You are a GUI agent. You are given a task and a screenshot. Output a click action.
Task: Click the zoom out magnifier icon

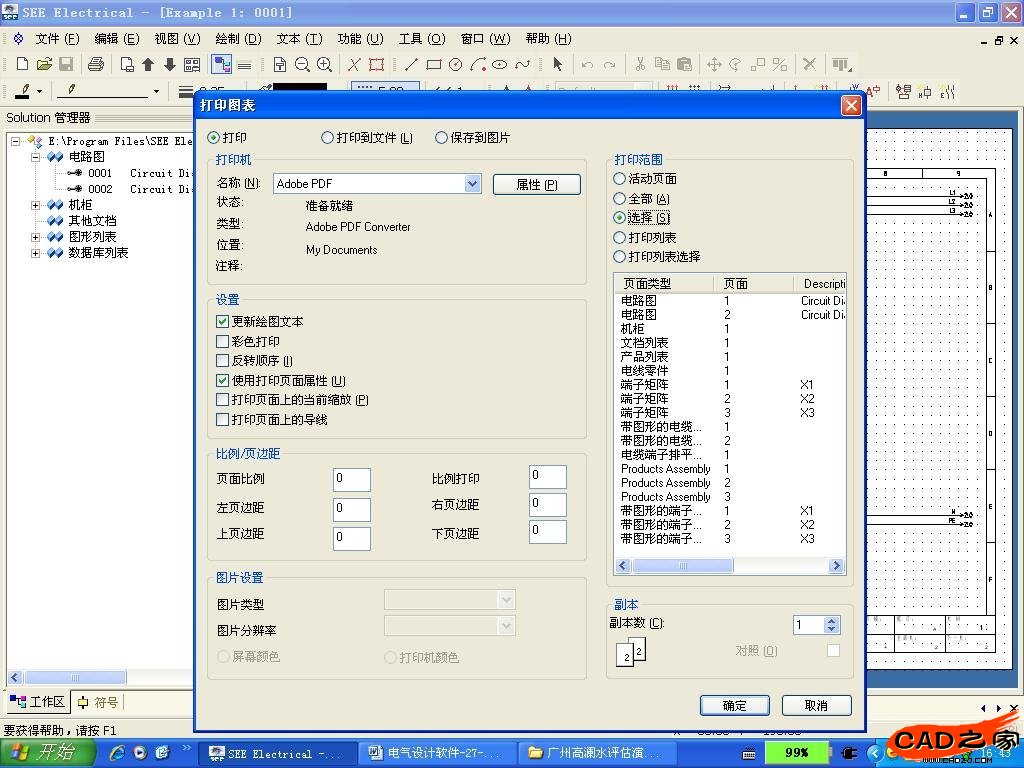(x=302, y=64)
